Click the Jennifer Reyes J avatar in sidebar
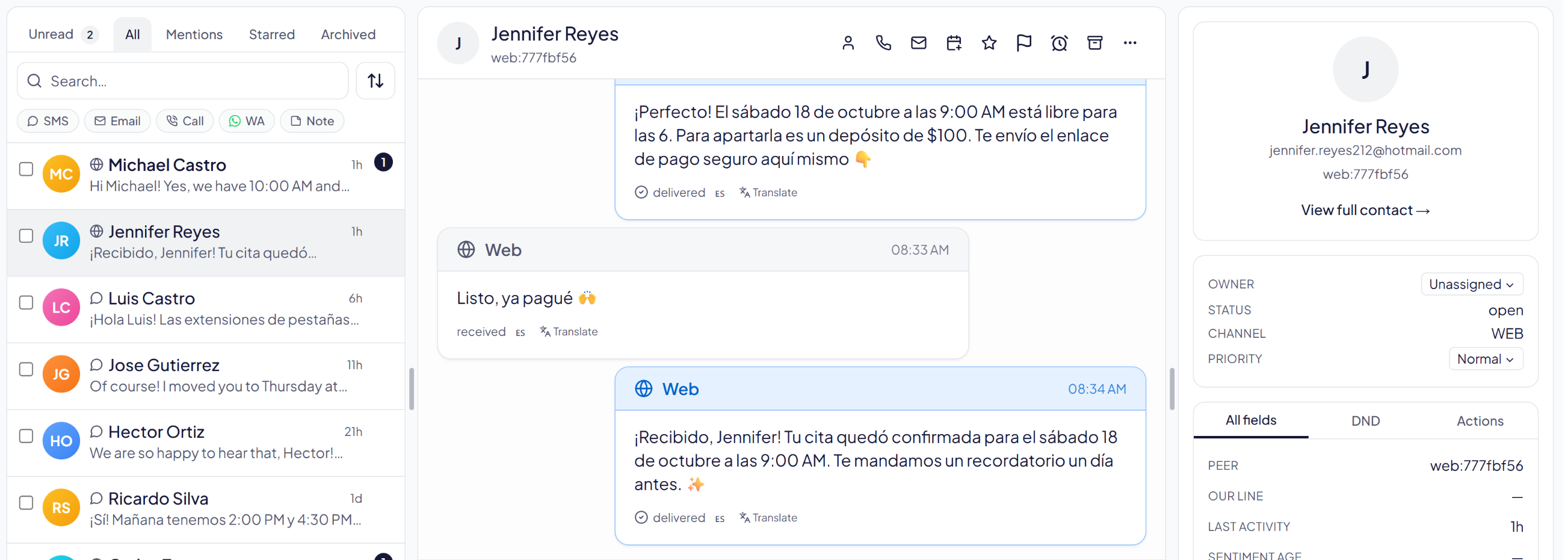This screenshot has width=1568, height=560. tap(1365, 69)
